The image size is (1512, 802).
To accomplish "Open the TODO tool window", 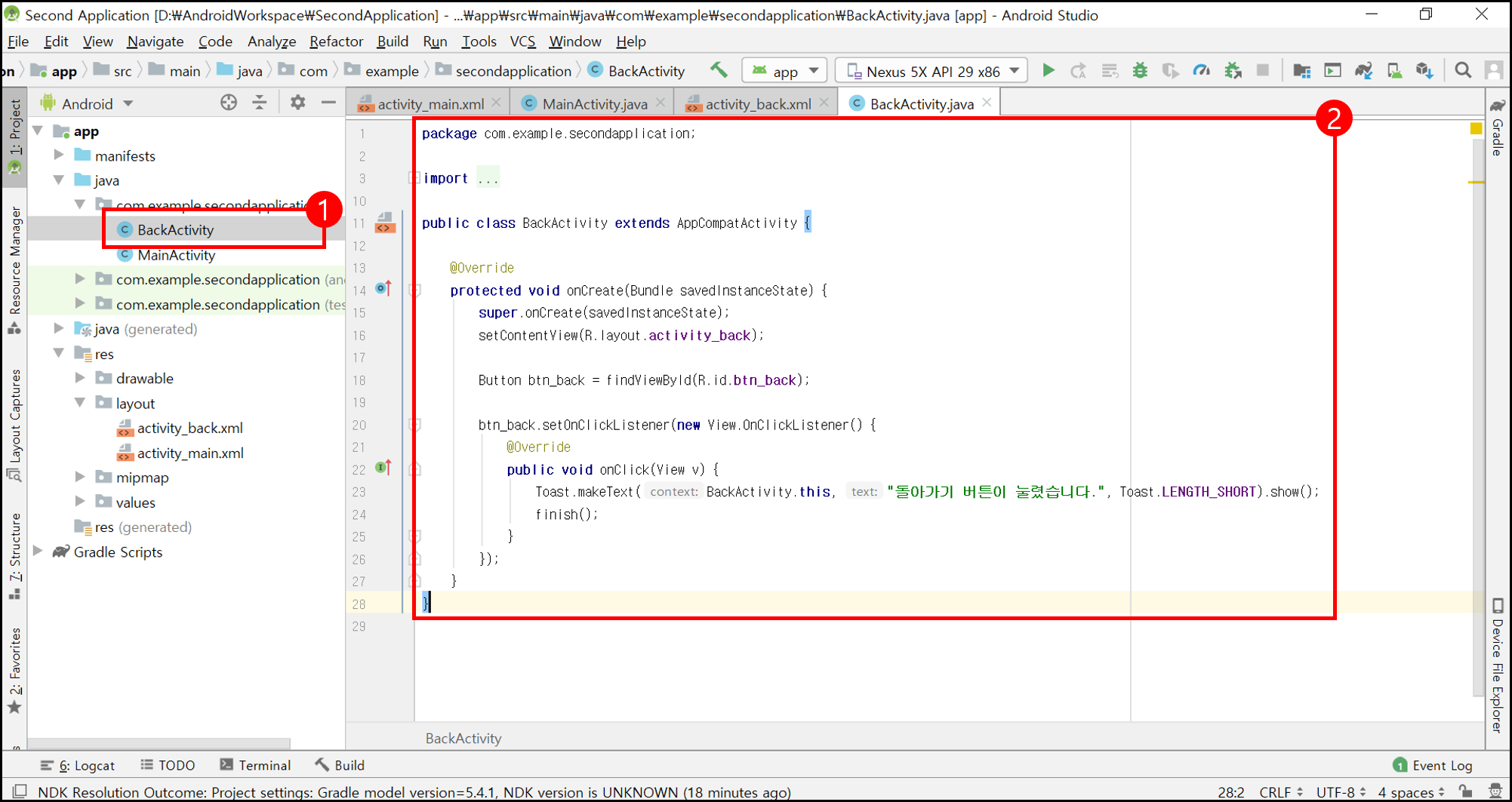I will 168,765.
